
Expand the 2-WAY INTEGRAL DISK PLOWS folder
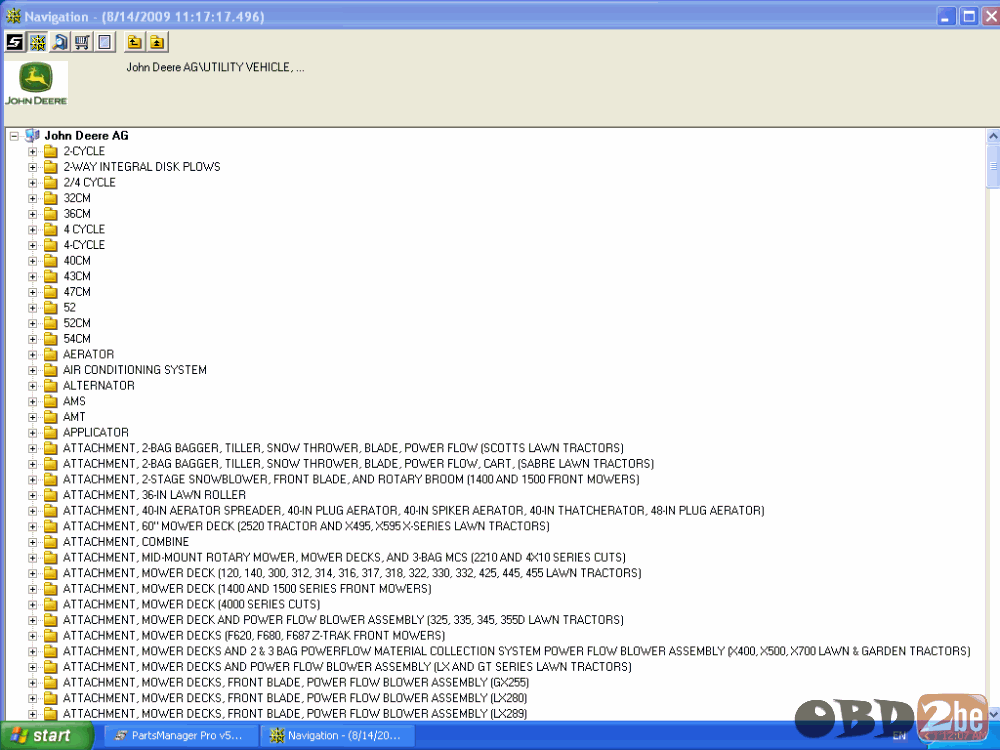pyautogui.click(x=33, y=167)
